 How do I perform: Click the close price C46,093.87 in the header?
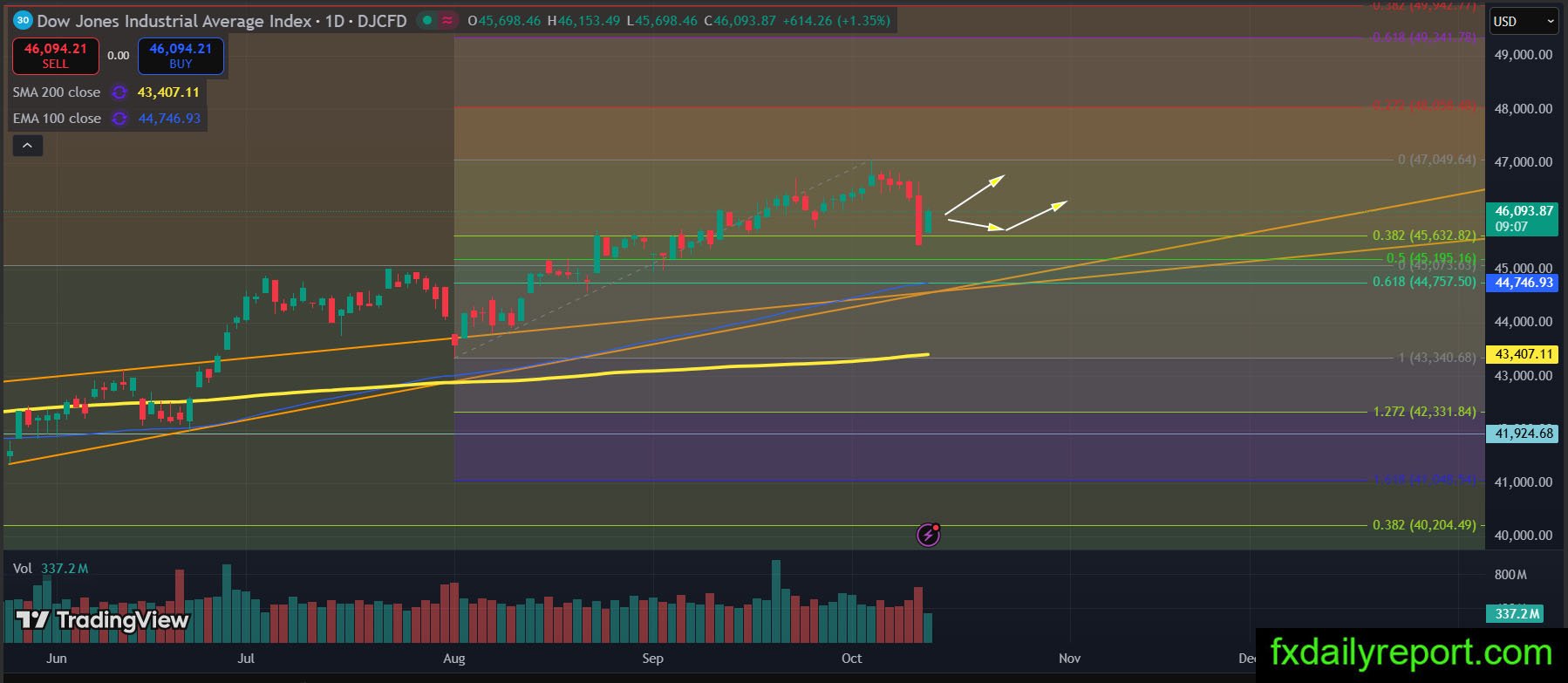tap(740, 20)
